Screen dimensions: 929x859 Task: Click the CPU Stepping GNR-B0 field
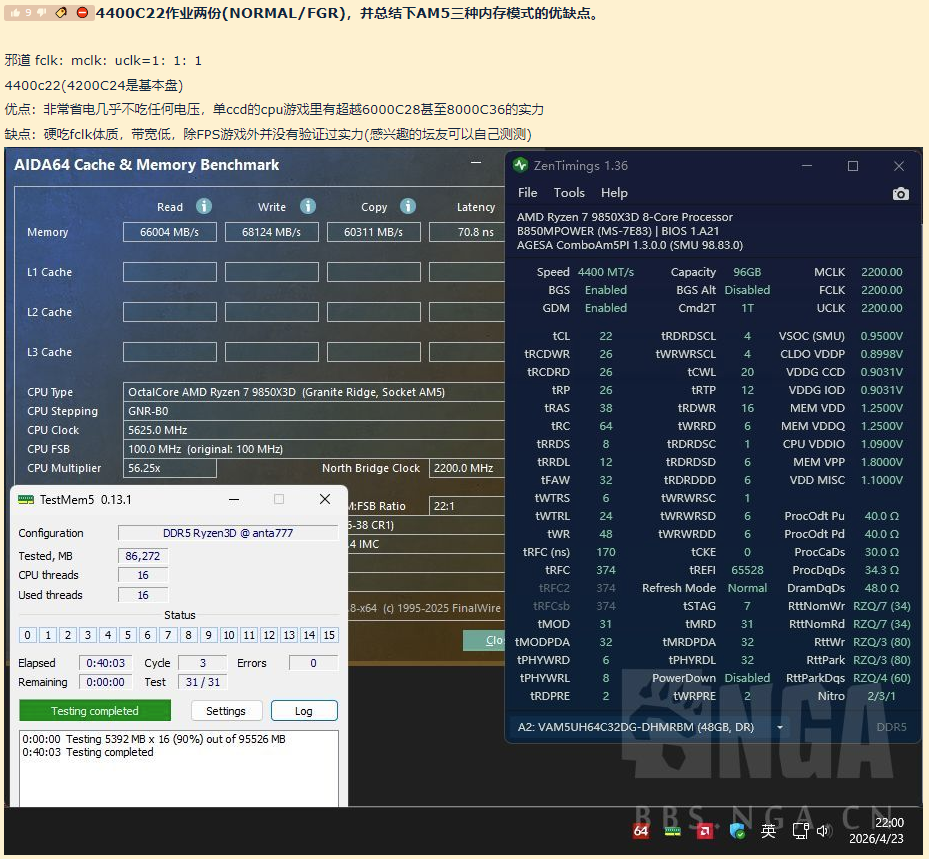(314, 411)
